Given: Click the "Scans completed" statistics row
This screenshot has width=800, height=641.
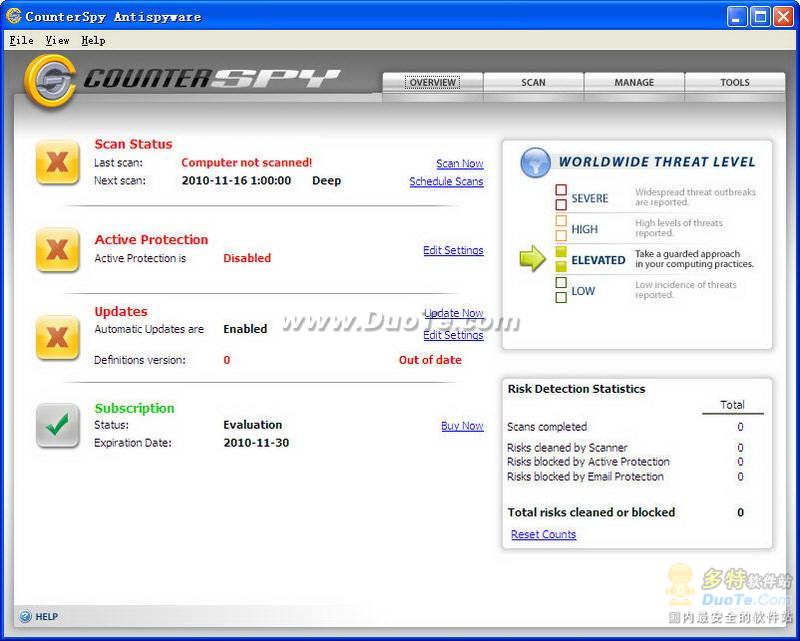Looking at the screenshot, I should point(626,427).
